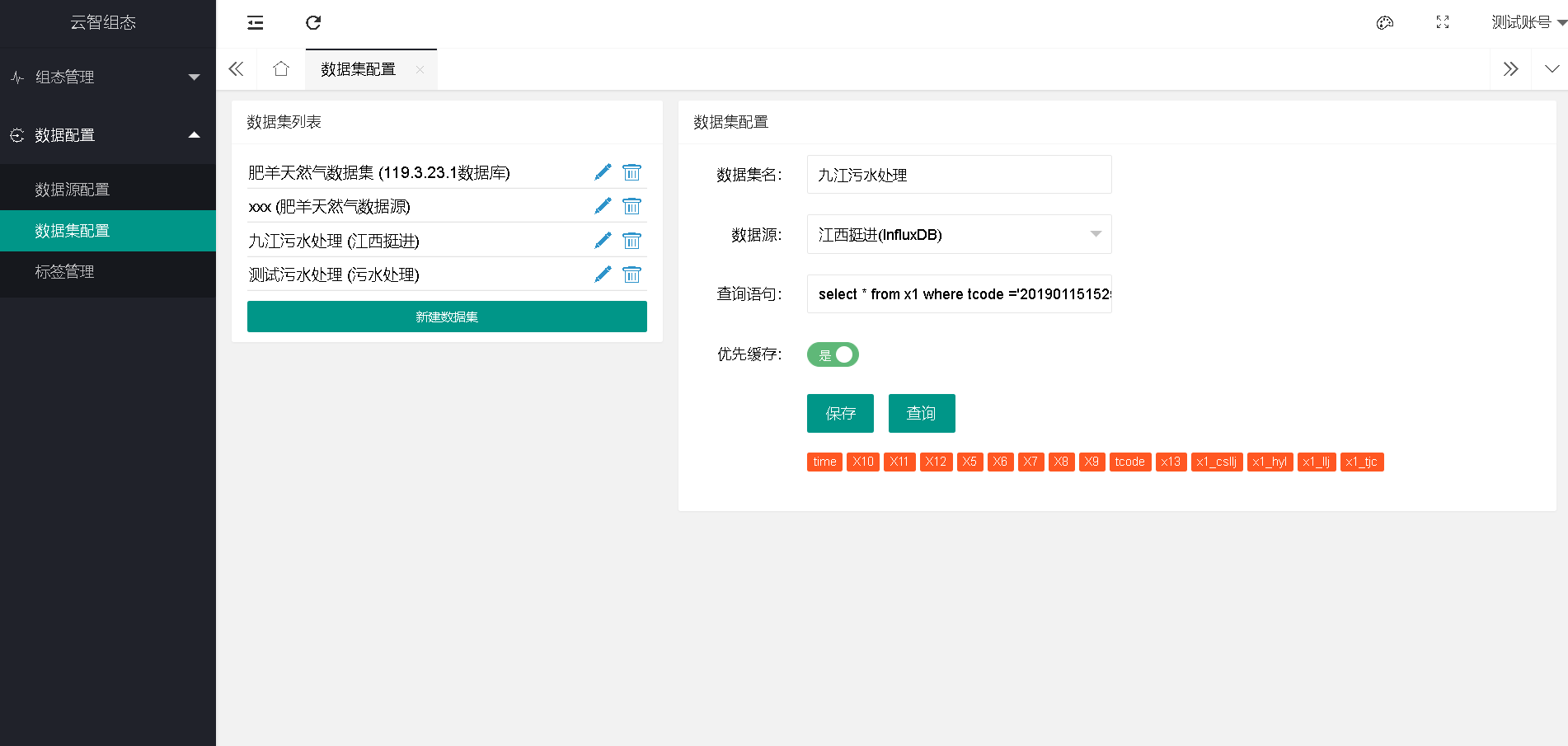Select 数据源配置 in the sidebar
Image resolution: width=1568 pixels, height=746 pixels.
tap(108, 190)
